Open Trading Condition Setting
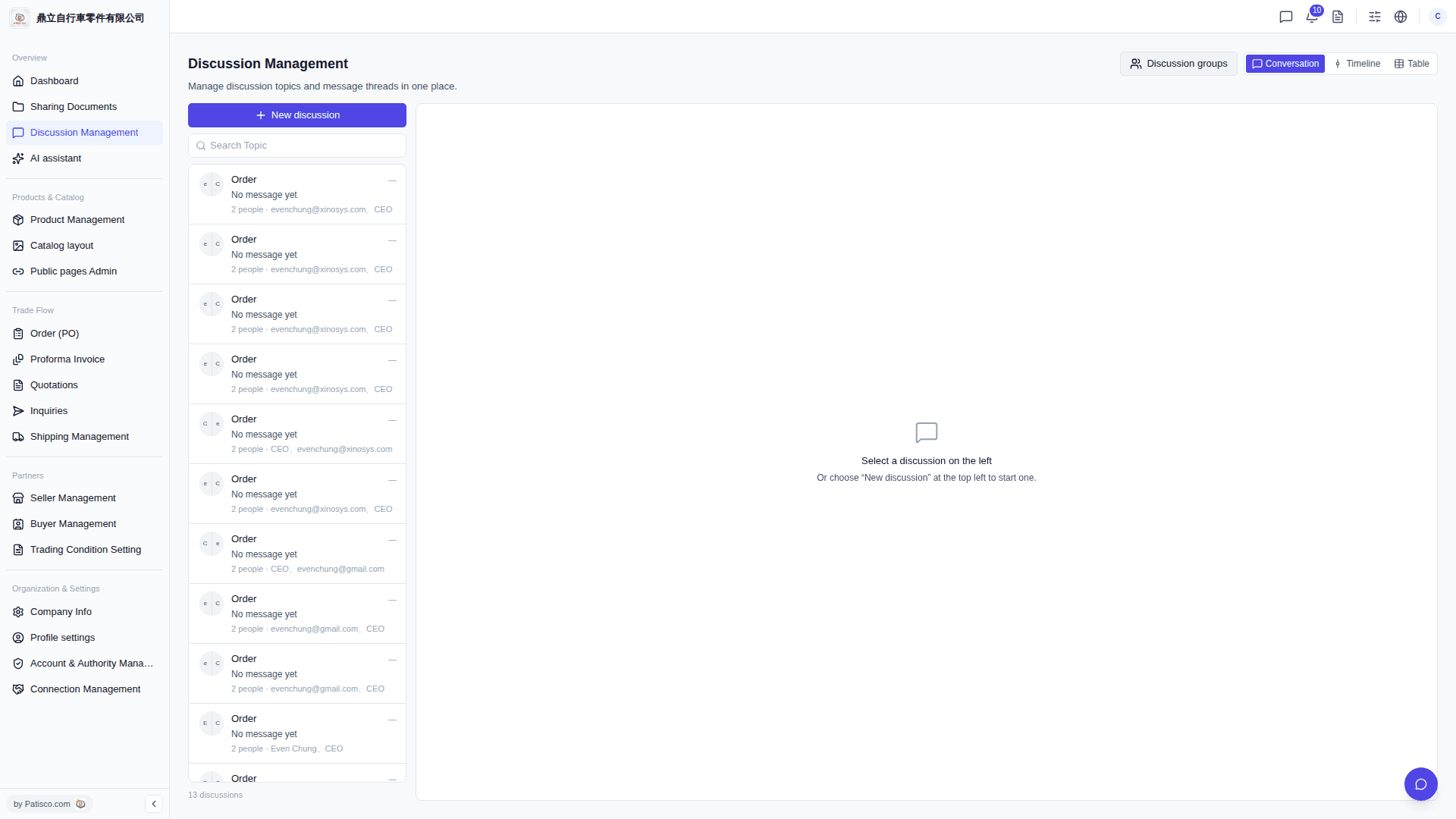This screenshot has width=1456, height=819. (84, 550)
